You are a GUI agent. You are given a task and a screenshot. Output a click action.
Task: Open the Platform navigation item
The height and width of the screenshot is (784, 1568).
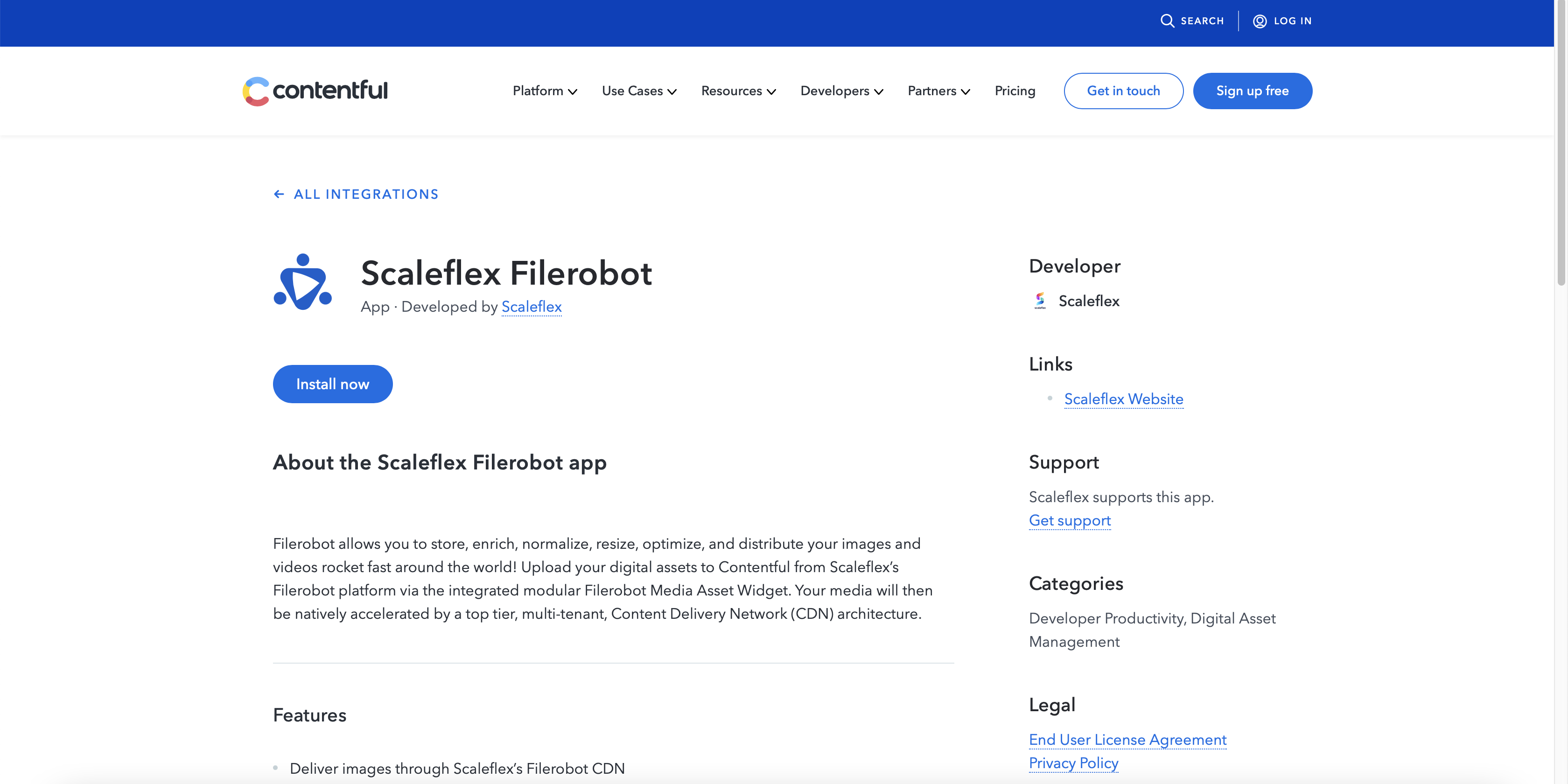point(545,91)
